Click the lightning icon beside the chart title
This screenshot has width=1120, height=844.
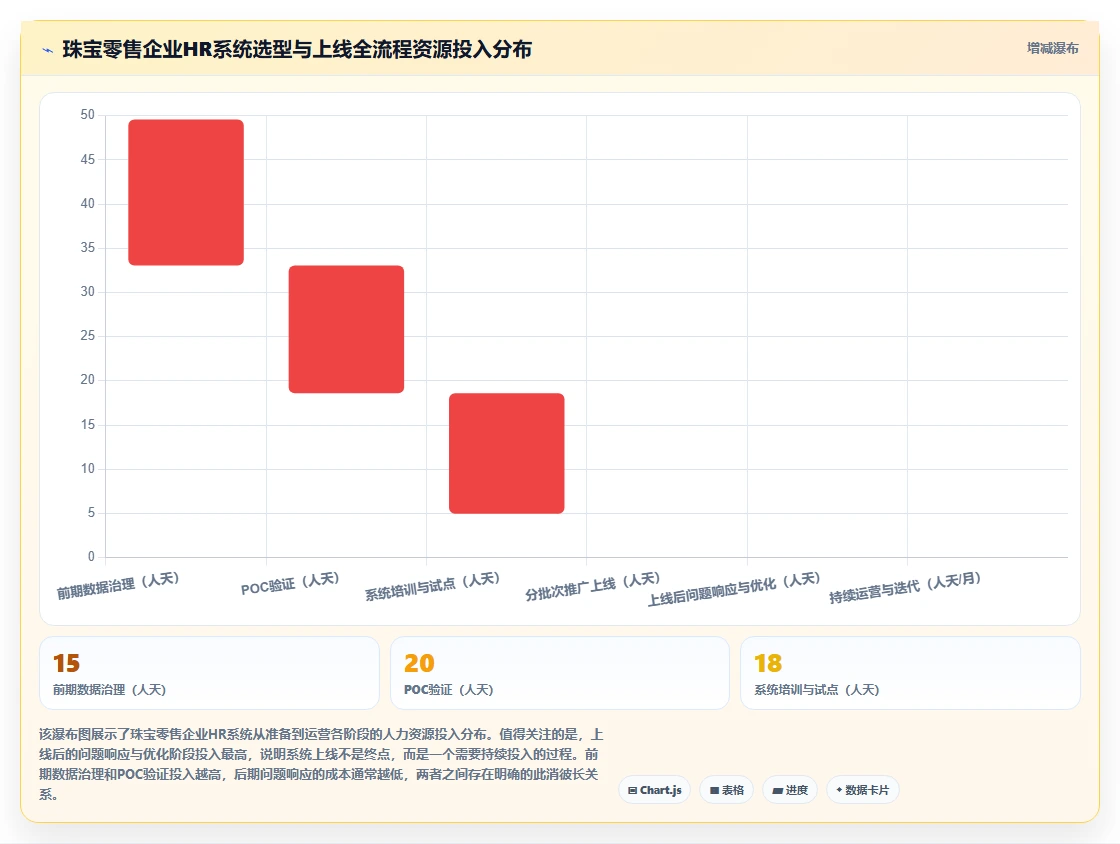pos(48,50)
